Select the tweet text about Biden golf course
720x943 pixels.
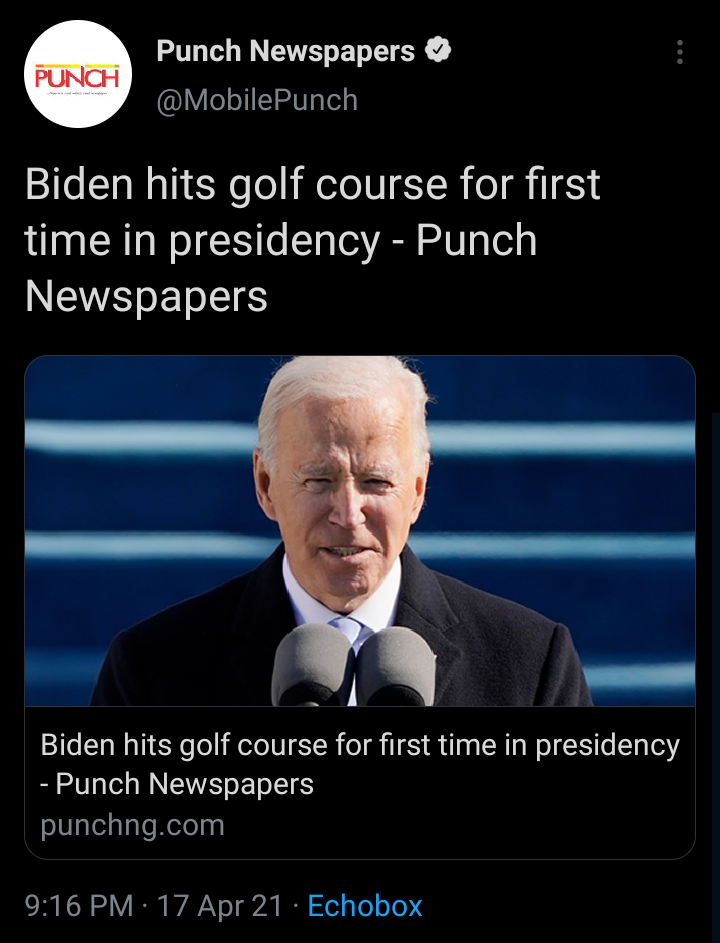(x=313, y=239)
